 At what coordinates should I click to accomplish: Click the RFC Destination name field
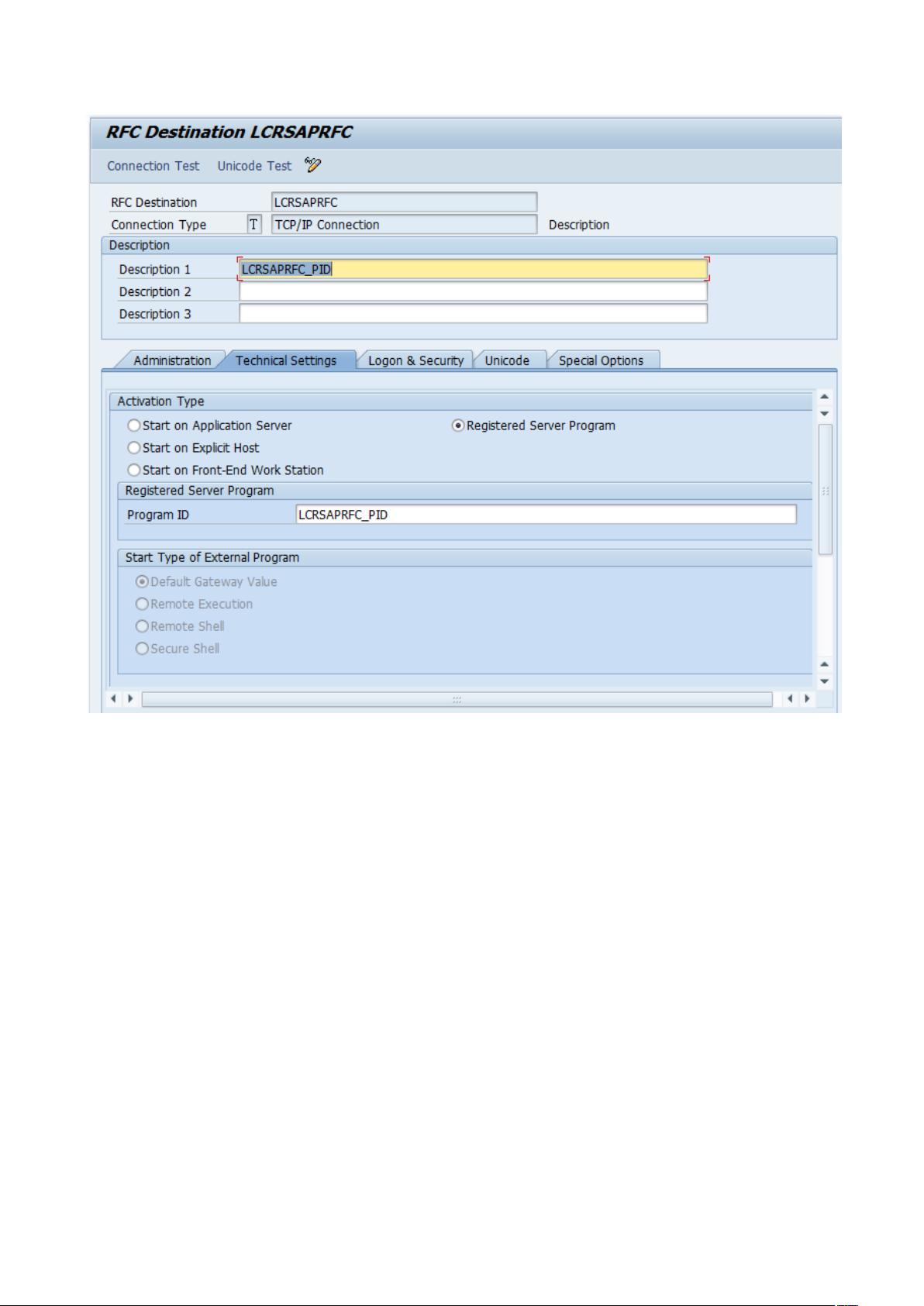[x=404, y=202]
